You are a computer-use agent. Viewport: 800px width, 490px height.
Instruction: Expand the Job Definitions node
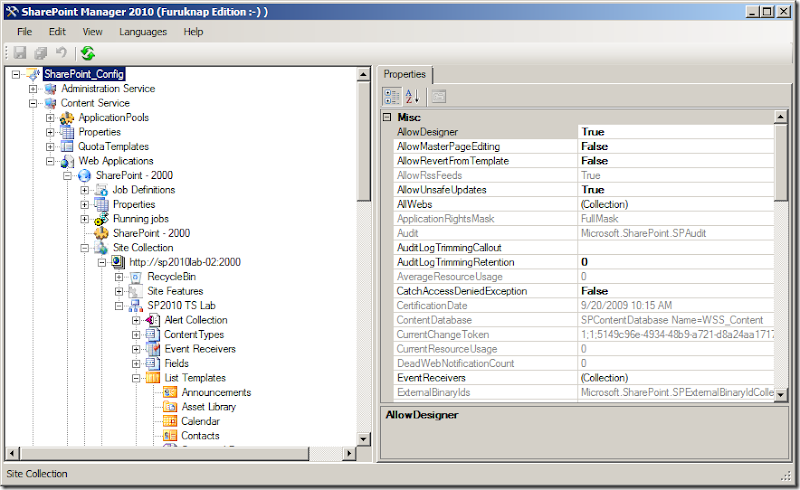tap(85, 190)
